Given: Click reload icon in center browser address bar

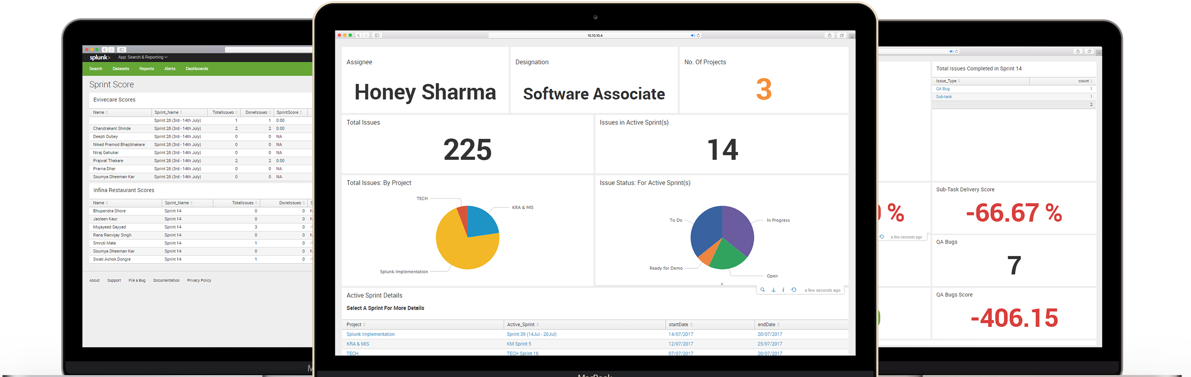Looking at the screenshot, I should [x=698, y=35].
